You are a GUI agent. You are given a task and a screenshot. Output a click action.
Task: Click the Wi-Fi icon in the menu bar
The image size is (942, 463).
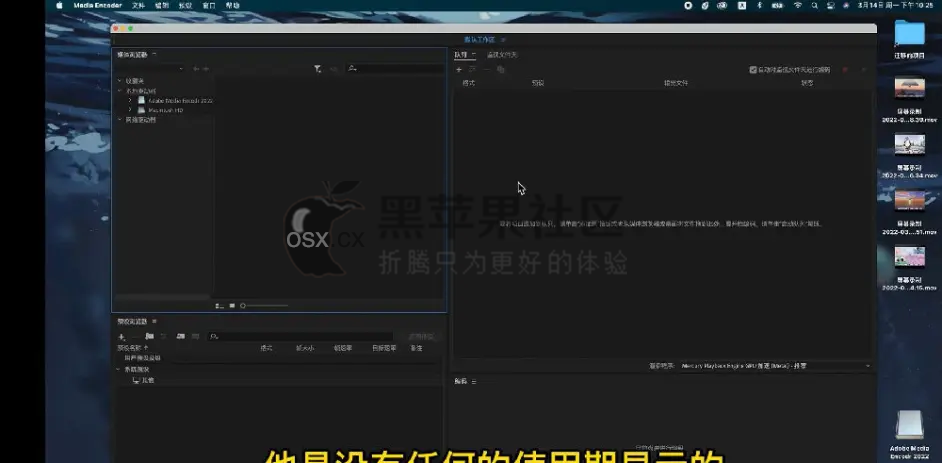point(798,5)
